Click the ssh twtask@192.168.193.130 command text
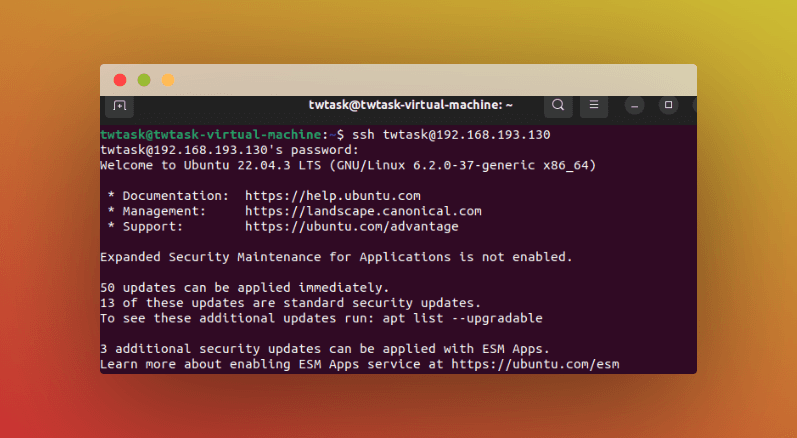 (451, 135)
